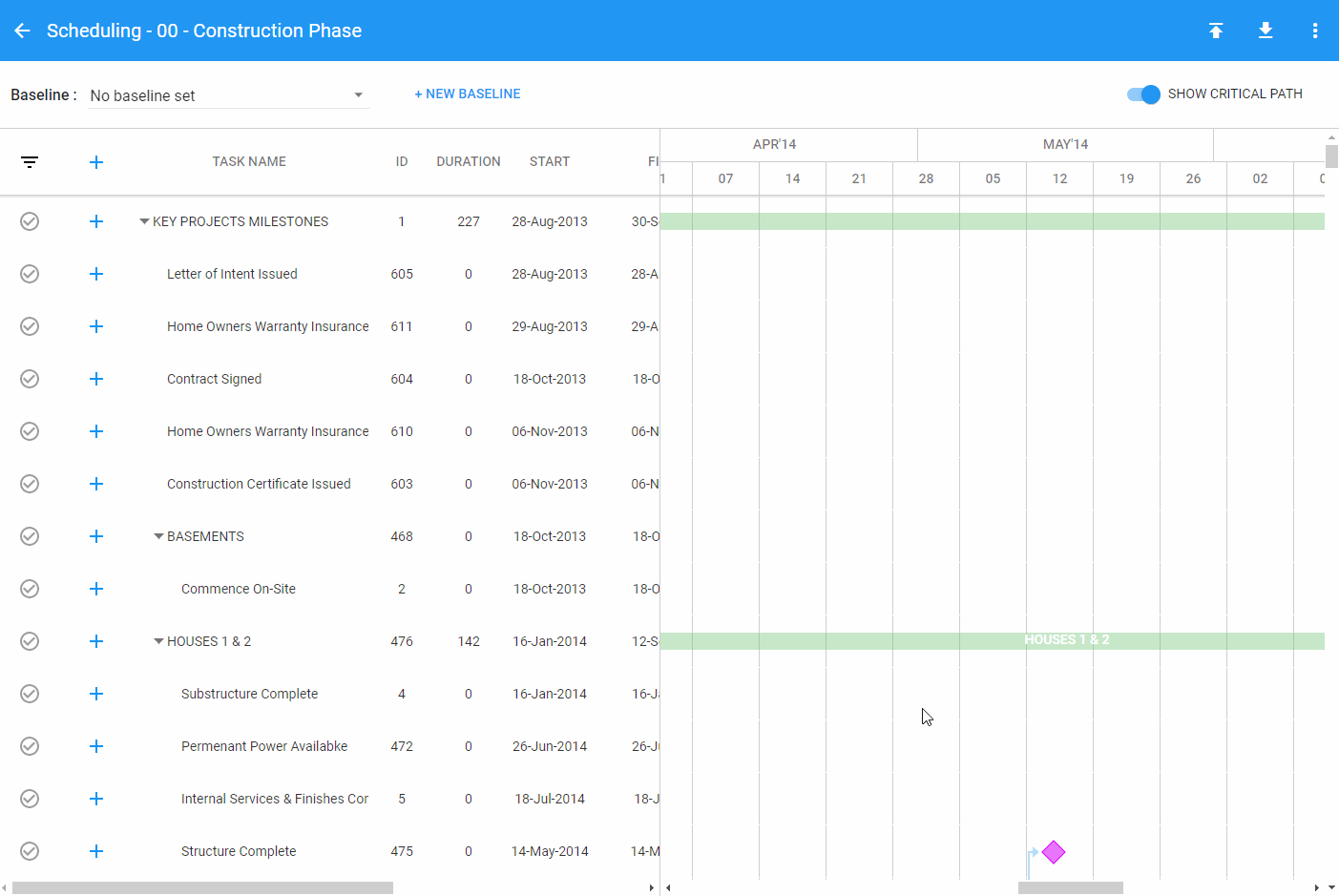The width and height of the screenshot is (1339, 896).
Task: Add subtask to KEY PROJECTS MILESTONES row
Action: (96, 221)
